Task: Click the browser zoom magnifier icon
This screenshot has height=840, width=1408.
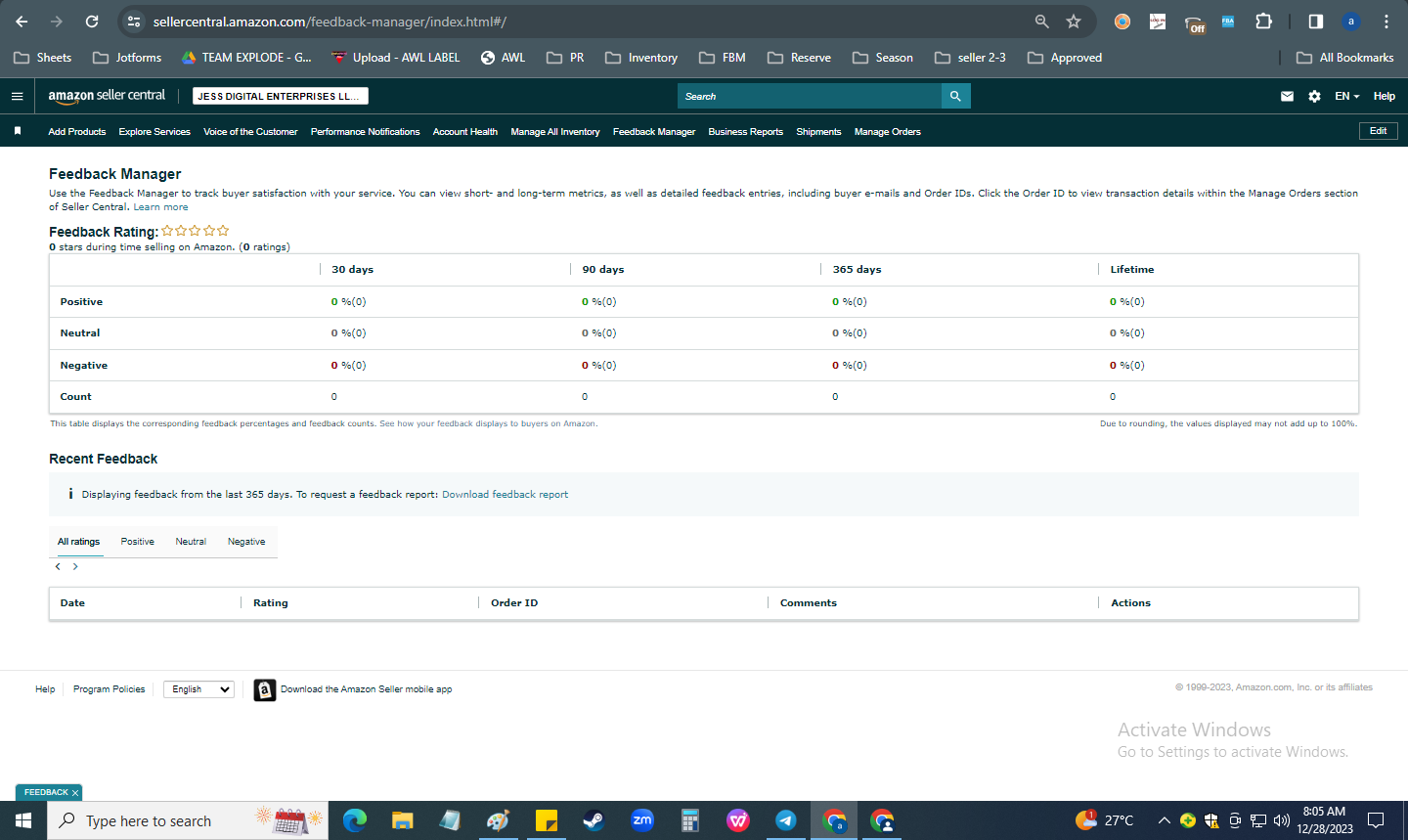Action: (x=1041, y=22)
